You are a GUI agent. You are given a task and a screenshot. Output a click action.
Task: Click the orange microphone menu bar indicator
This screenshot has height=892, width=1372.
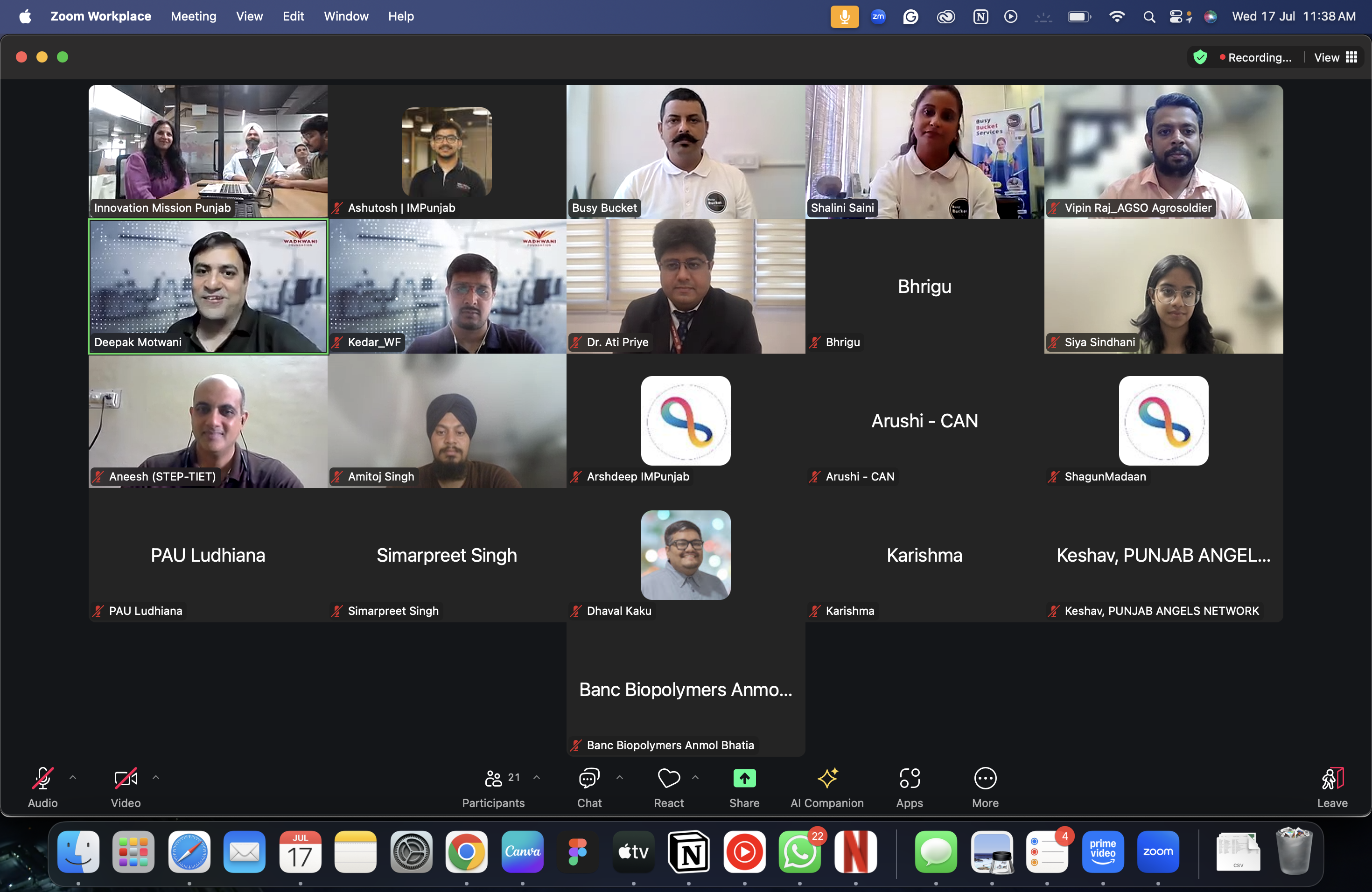(845, 17)
